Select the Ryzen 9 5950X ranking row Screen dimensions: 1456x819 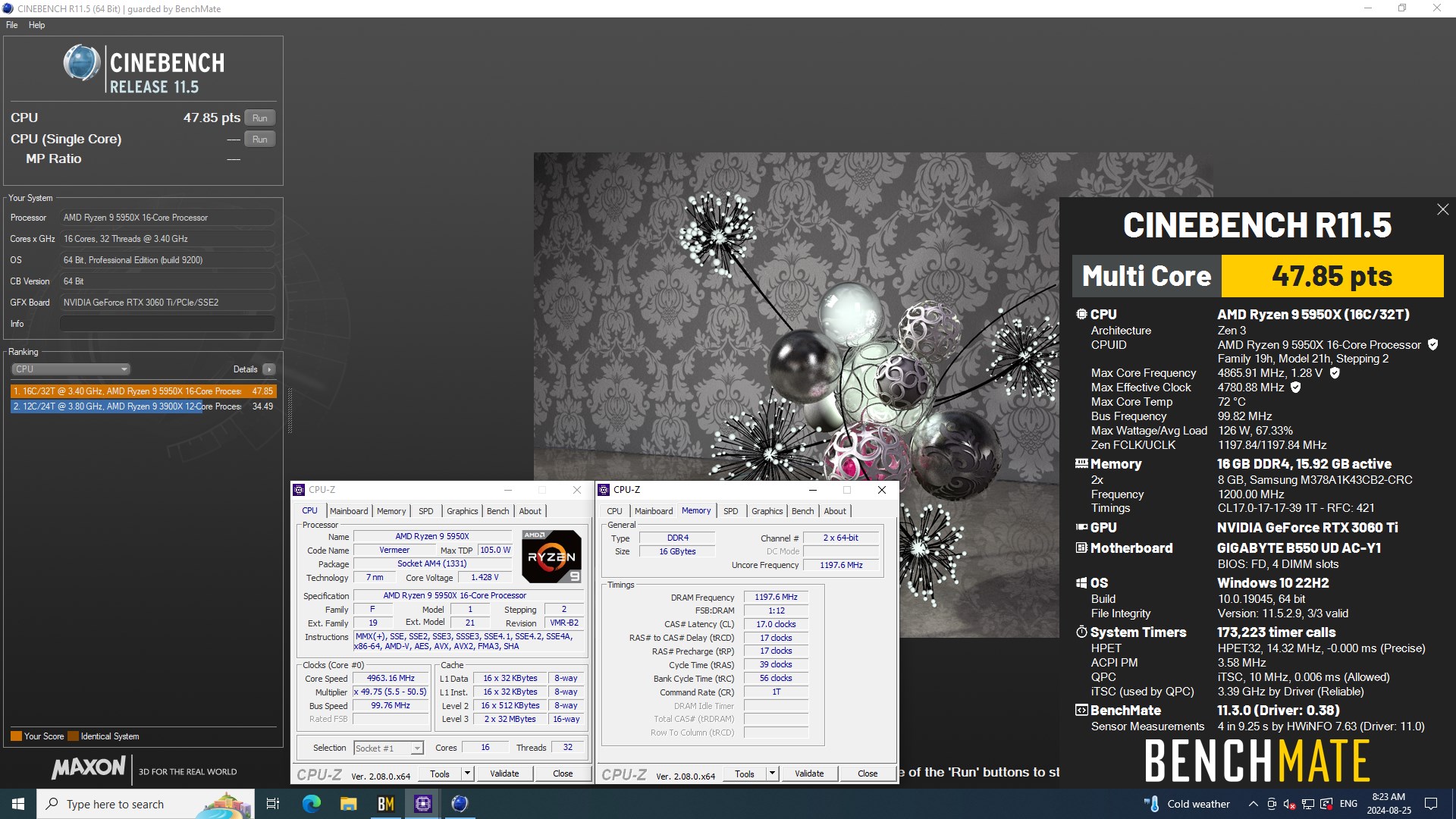click(143, 391)
